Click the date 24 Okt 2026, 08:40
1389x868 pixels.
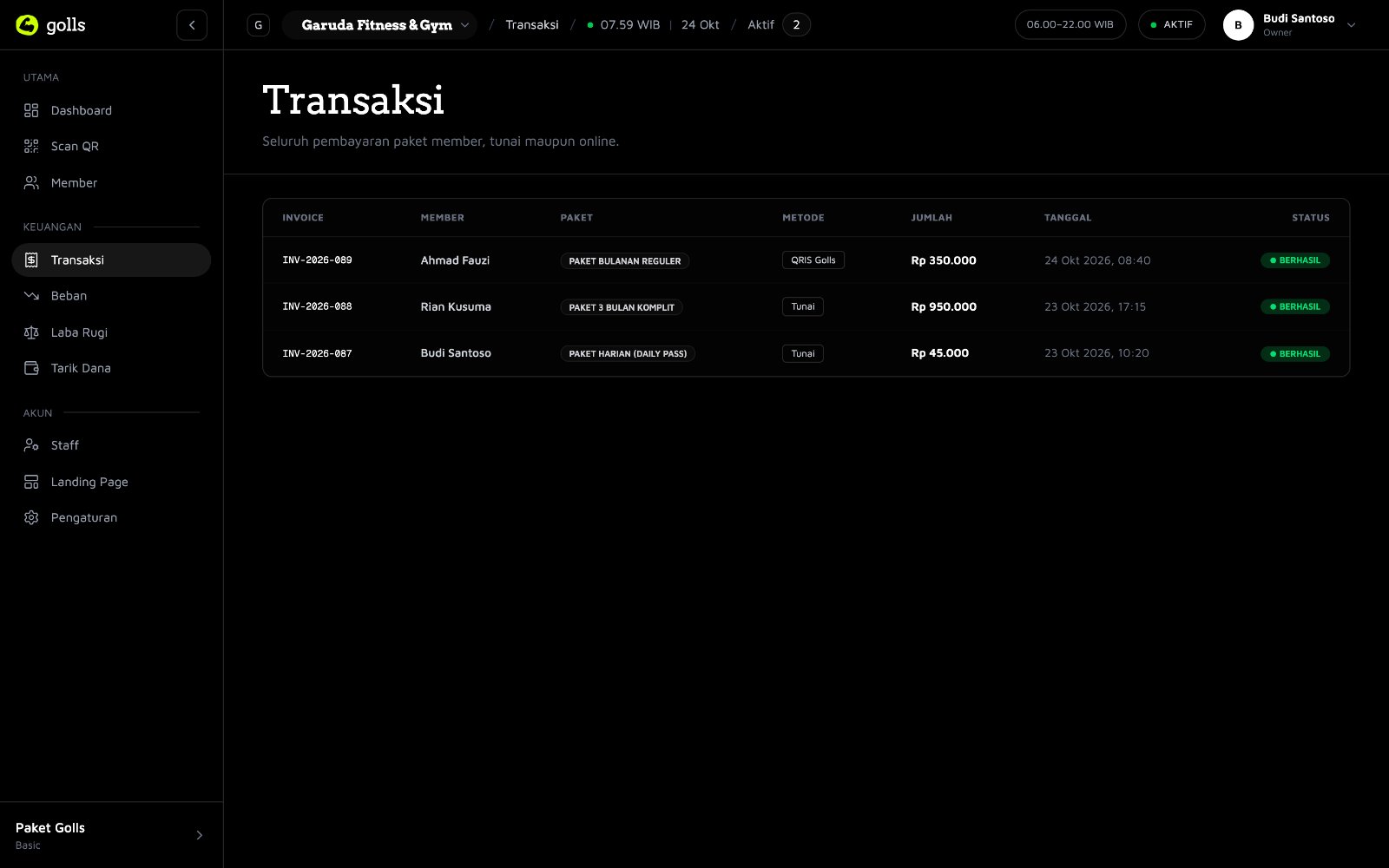tap(1097, 260)
